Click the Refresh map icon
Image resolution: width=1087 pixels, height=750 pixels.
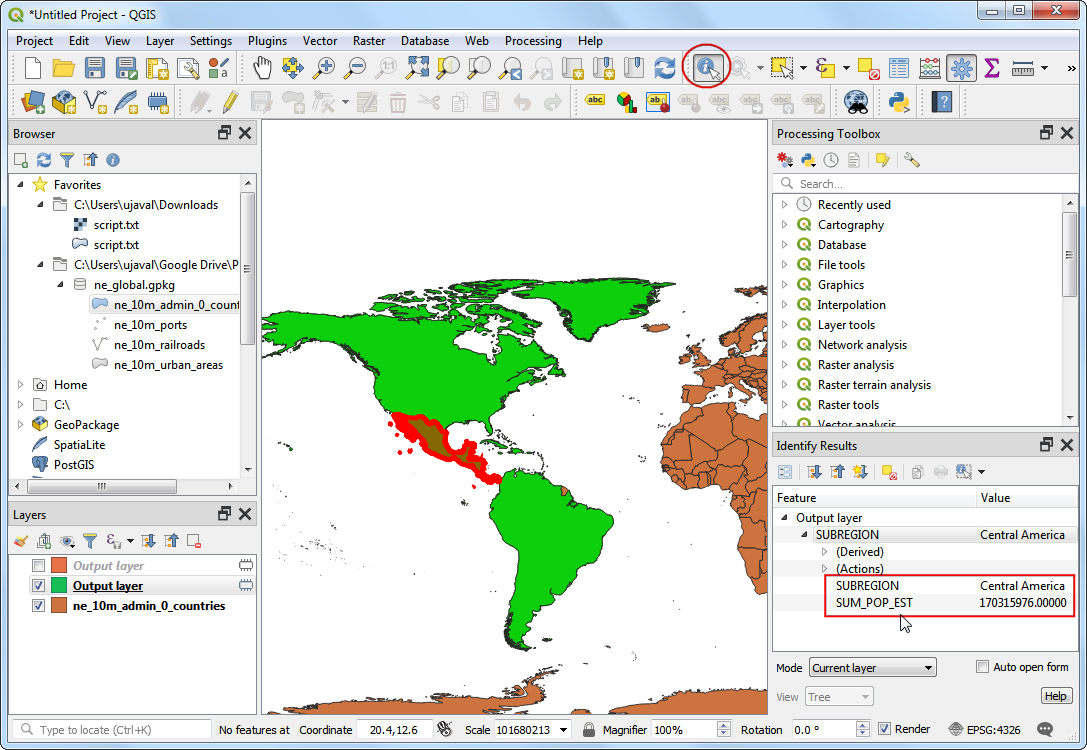click(x=664, y=68)
